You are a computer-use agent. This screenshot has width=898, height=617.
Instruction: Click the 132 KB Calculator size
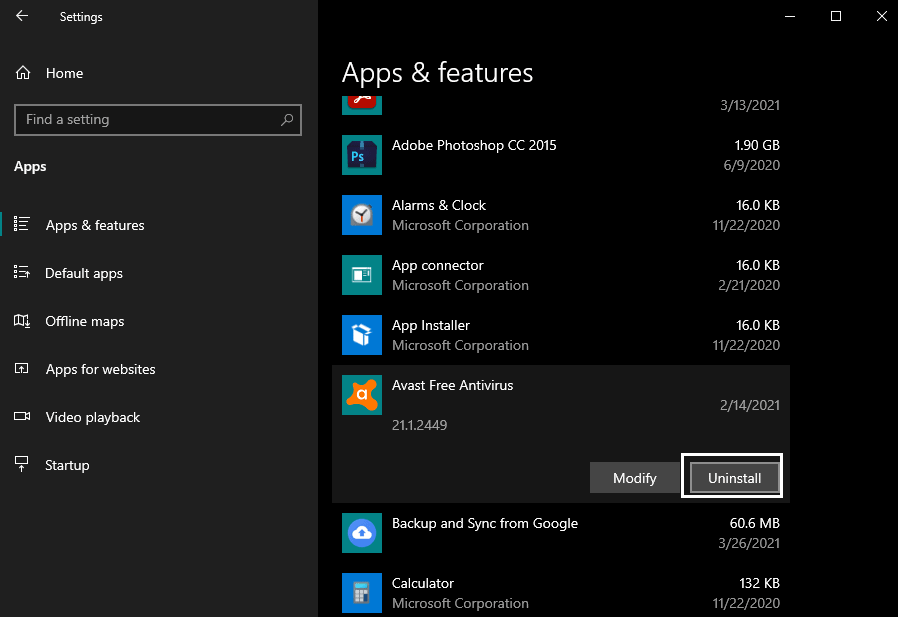pos(759,583)
